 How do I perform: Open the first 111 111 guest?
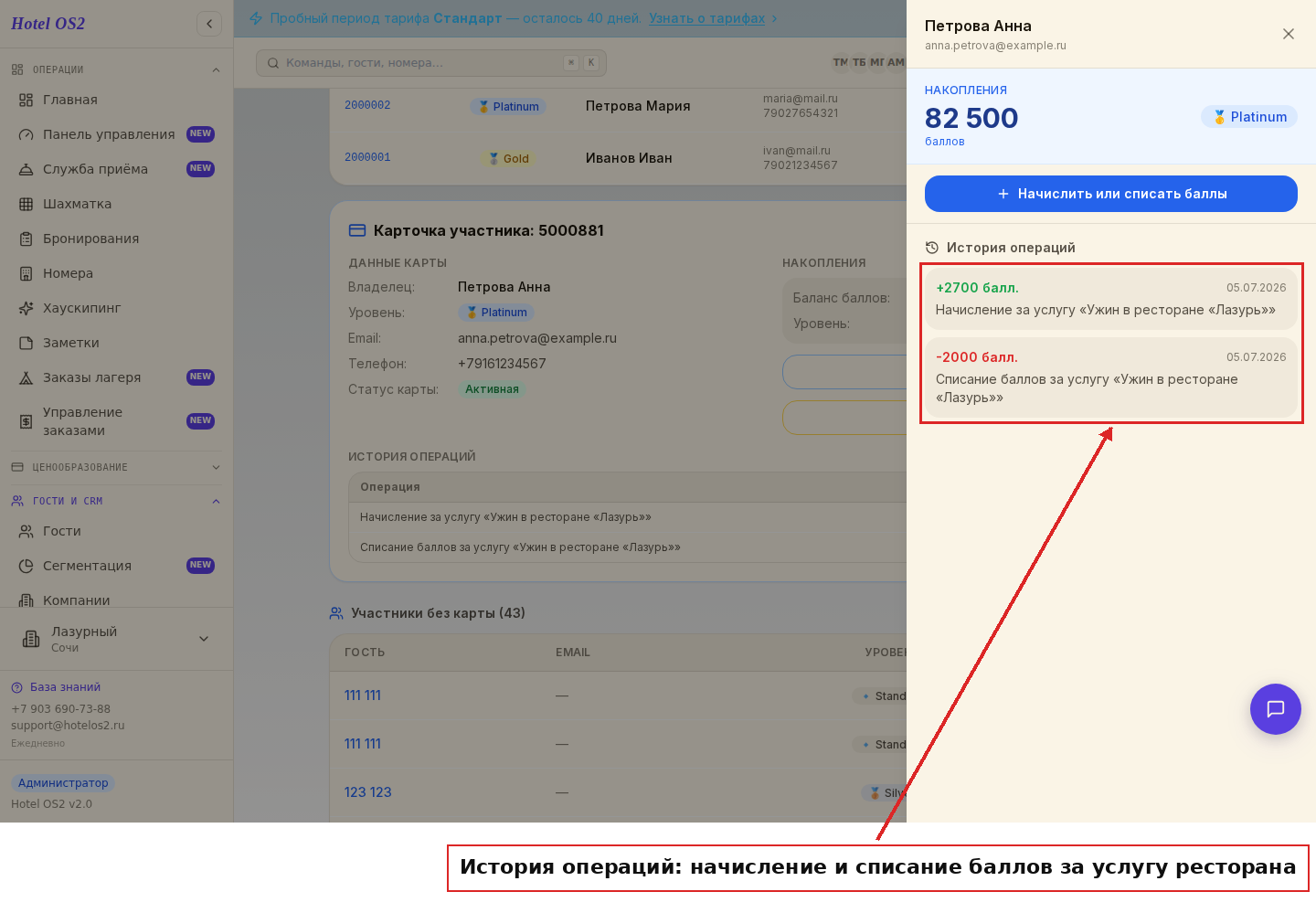pyautogui.click(x=363, y=695)
